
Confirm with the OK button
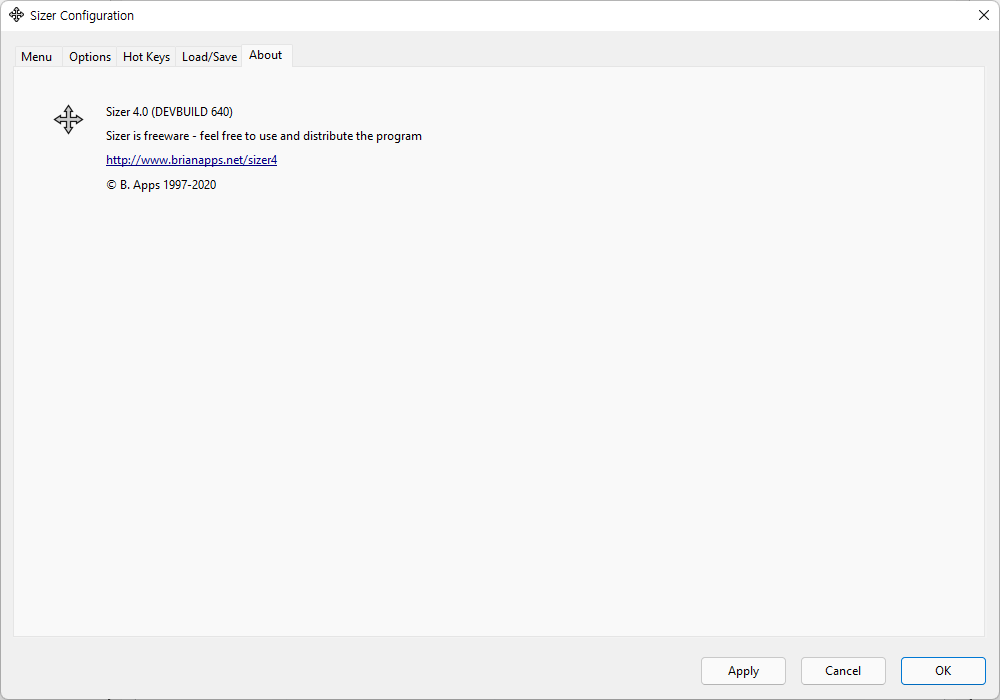(x=943, y=671)
